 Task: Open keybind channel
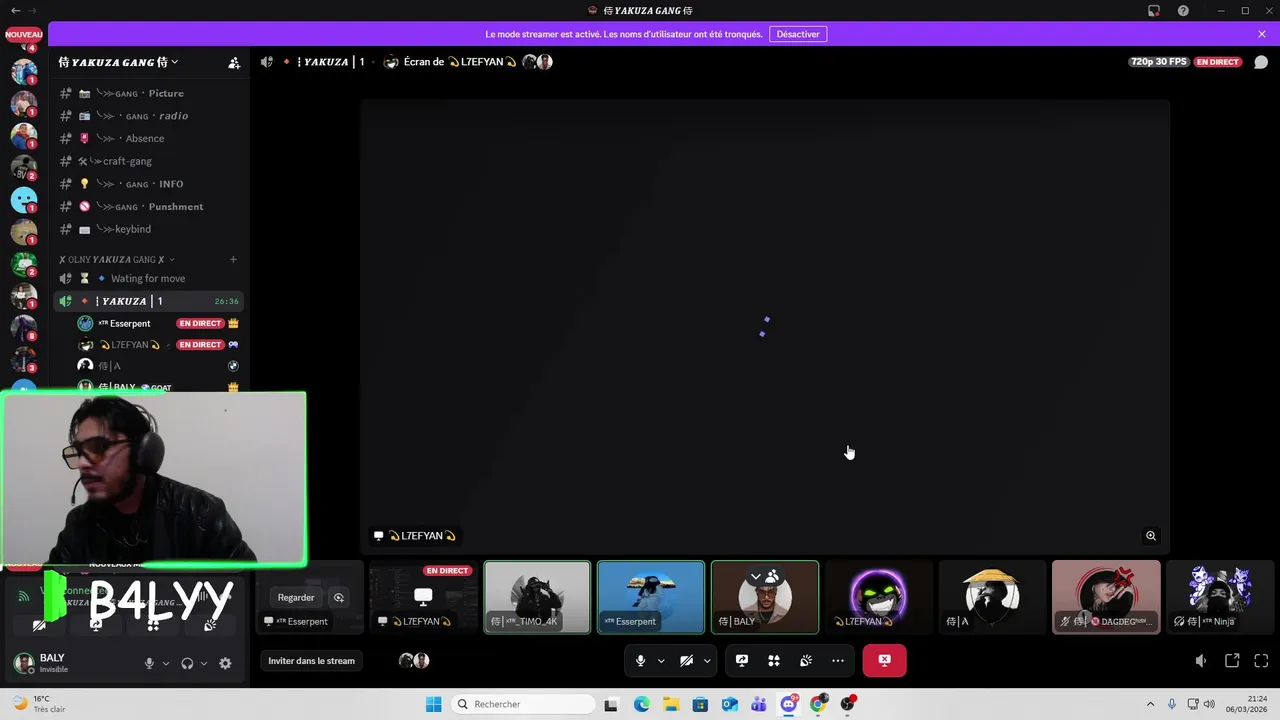click(148, 229)
